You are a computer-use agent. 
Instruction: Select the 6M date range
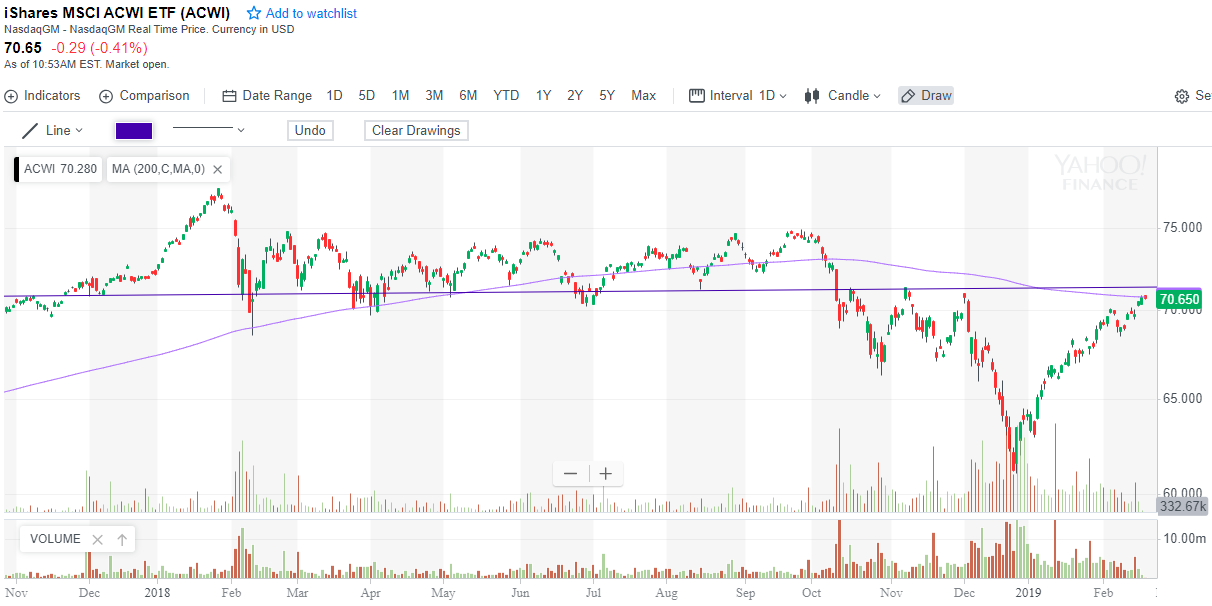click(468, 96)
